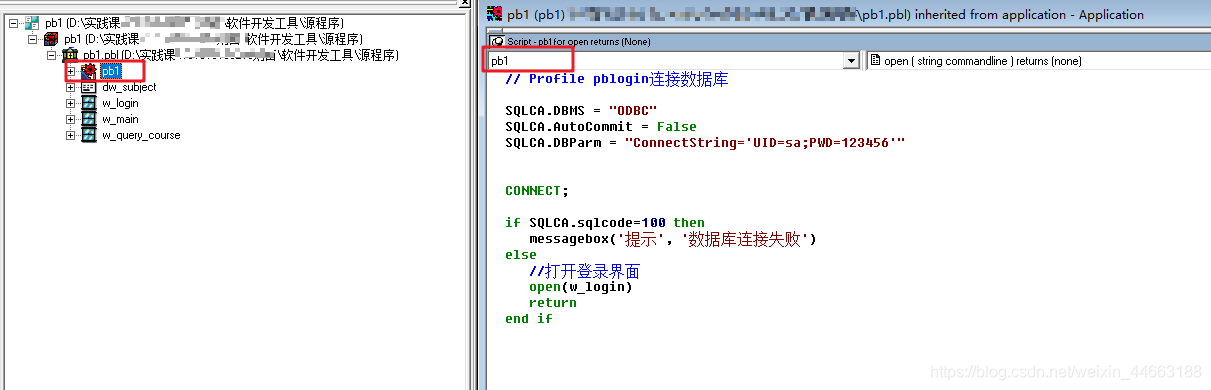Click the messagebox call line

[x=673, y=239]
